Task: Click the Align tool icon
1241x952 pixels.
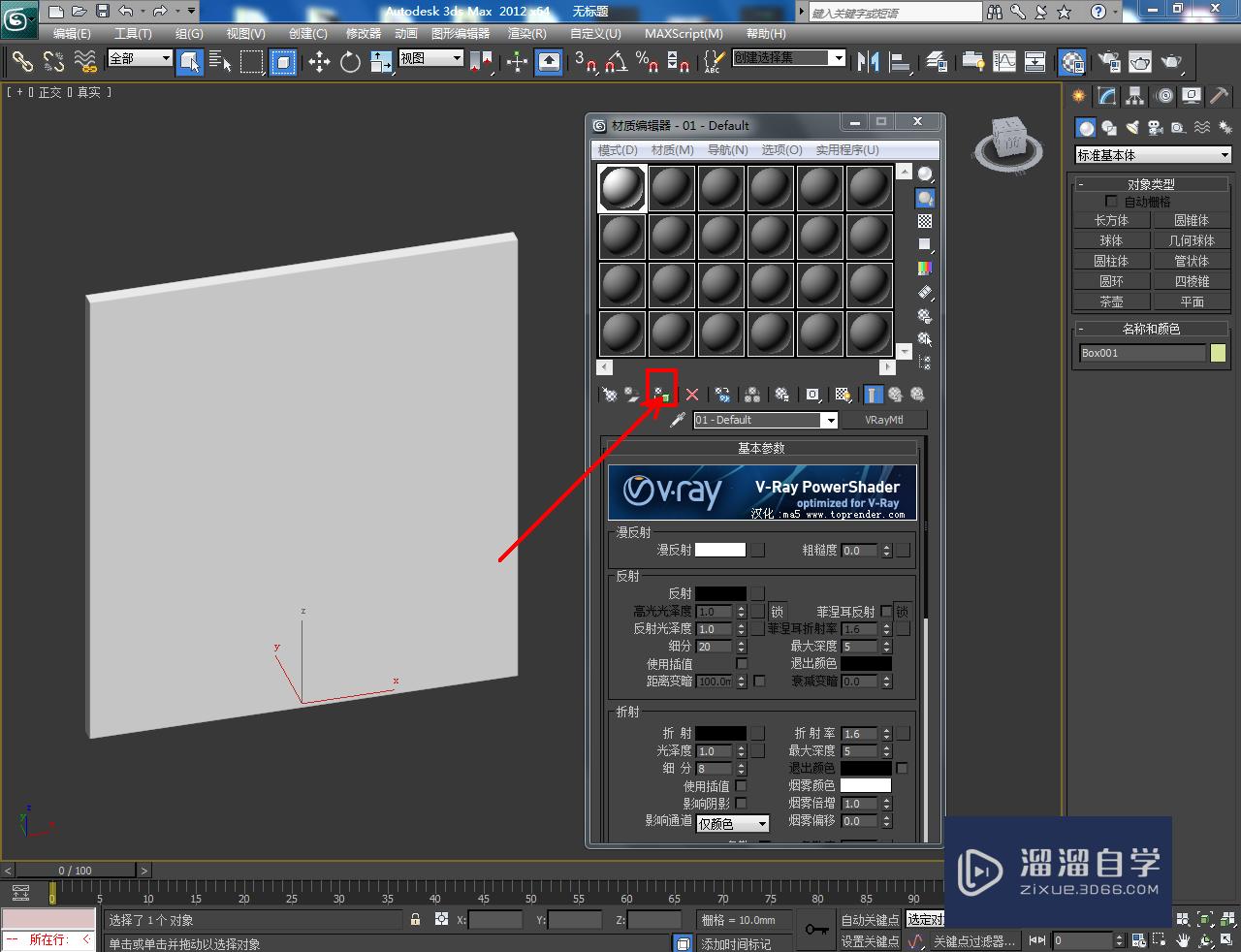Action: click(901, 62)
